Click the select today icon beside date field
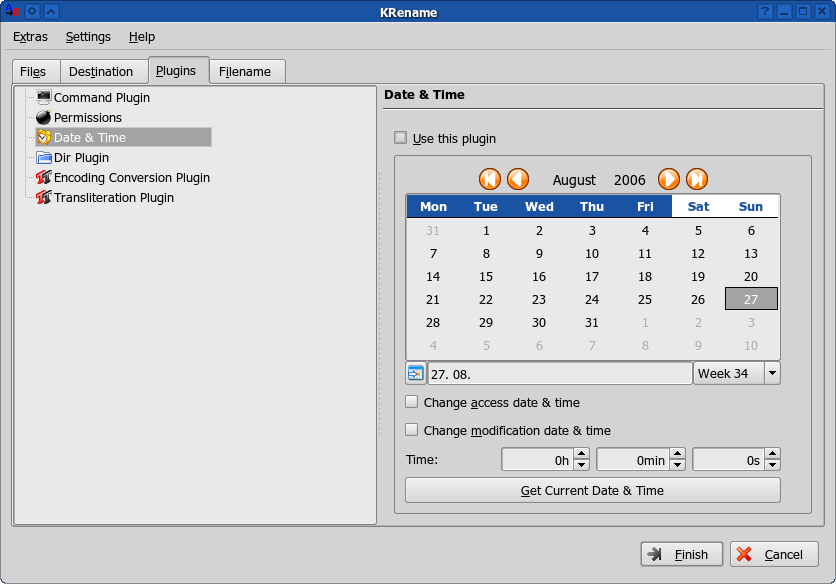This screenshot has width=836, height=584. (x=415, y=373)
